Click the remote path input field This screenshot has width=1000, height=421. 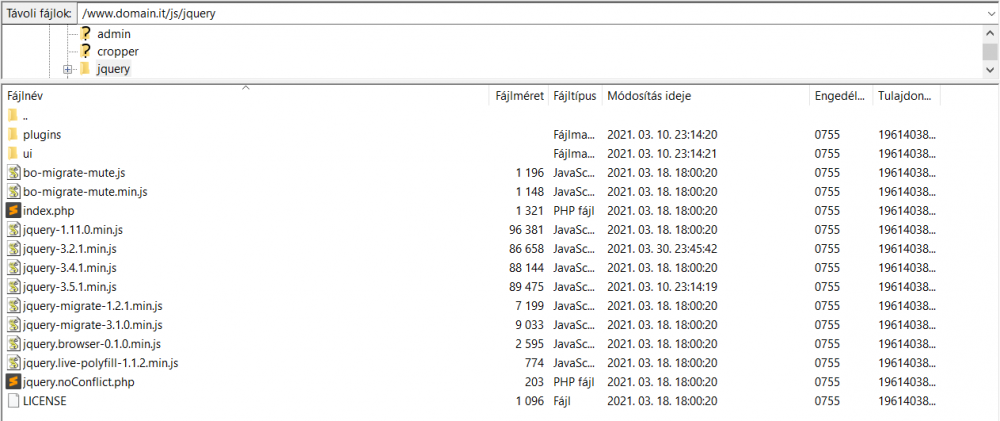(531, 13)
